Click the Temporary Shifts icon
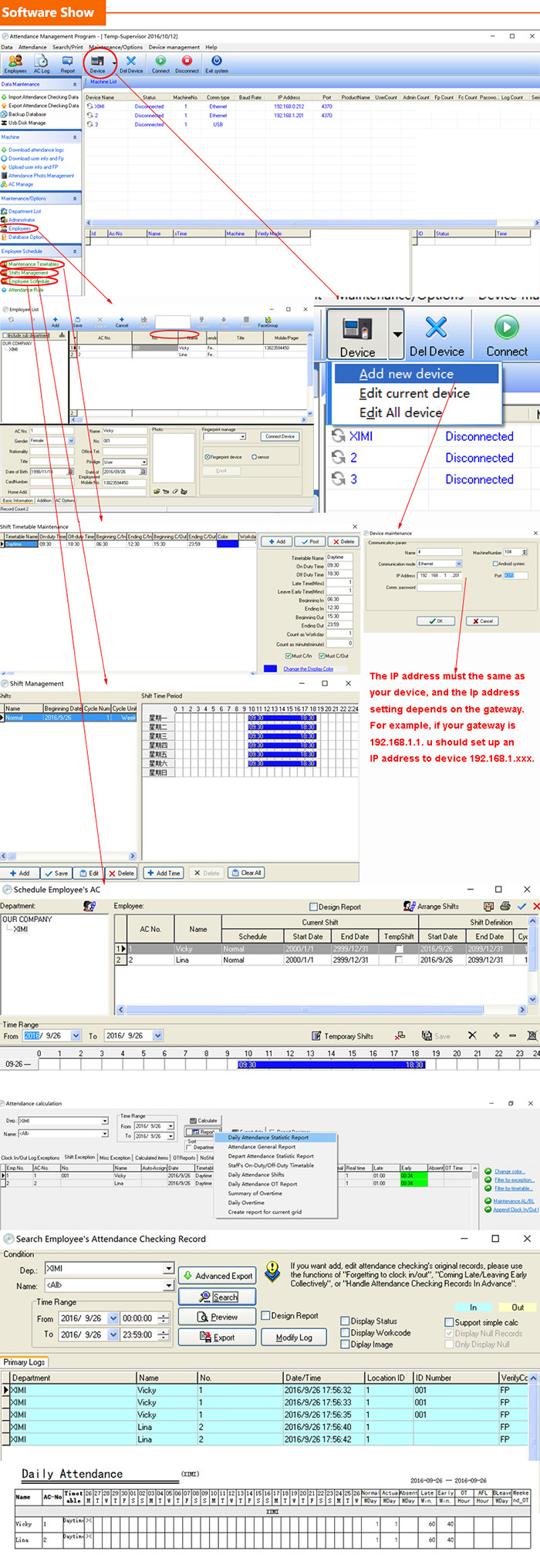 pos(316,1036)
